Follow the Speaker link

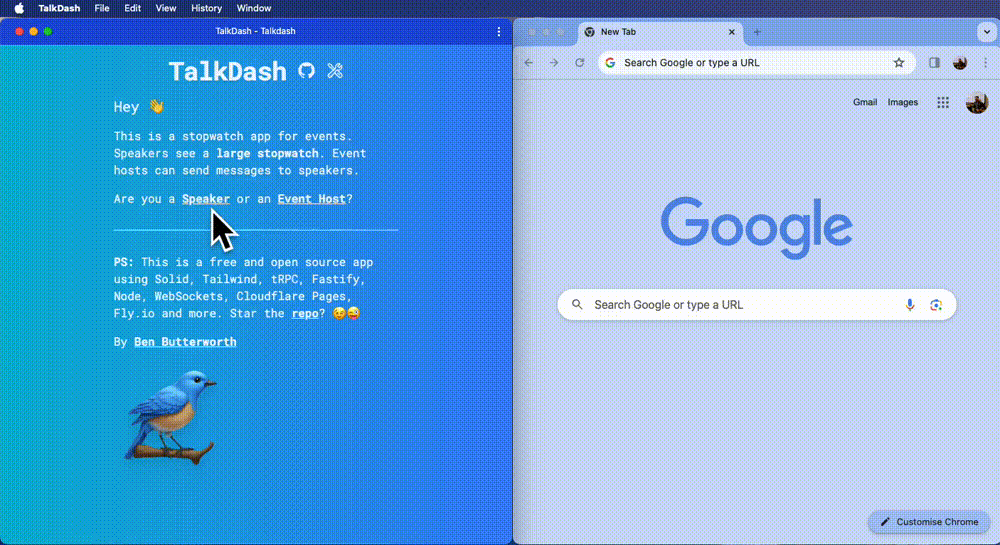click(206, 199)
